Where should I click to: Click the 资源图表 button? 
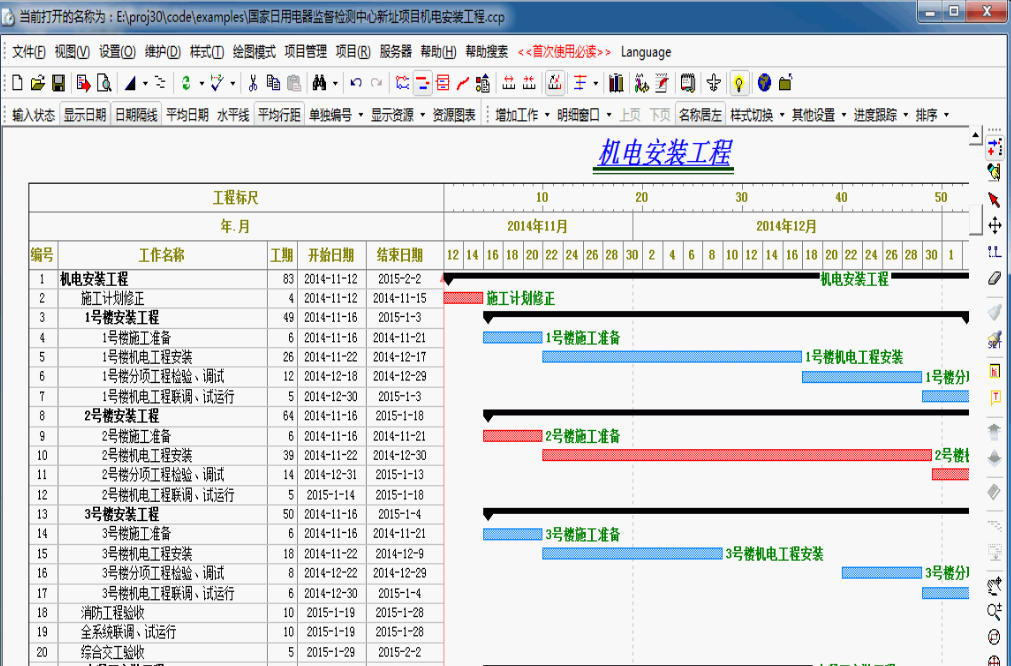[x=454, y=115]
